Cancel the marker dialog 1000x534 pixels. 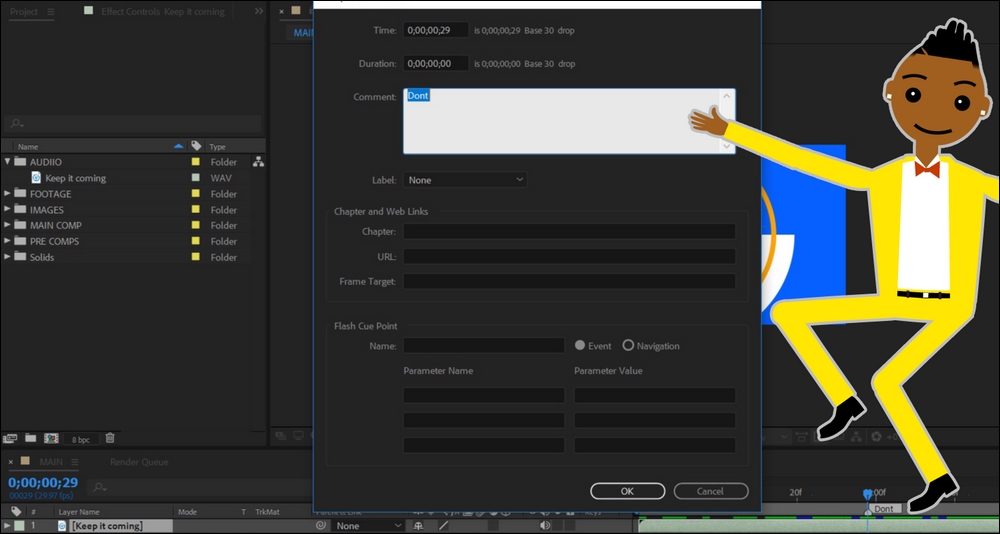[710, 491]
